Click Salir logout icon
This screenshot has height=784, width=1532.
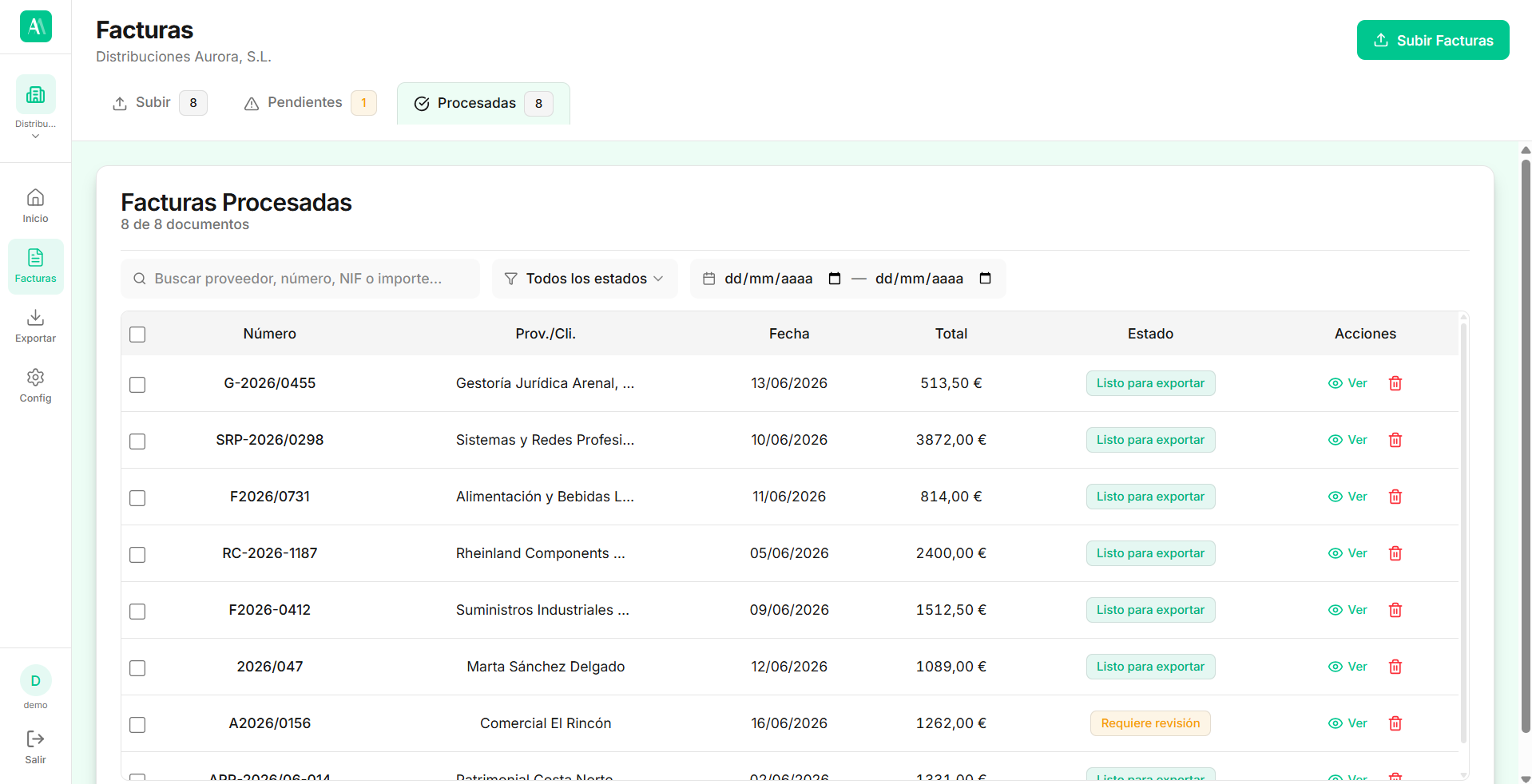(35, 739)
